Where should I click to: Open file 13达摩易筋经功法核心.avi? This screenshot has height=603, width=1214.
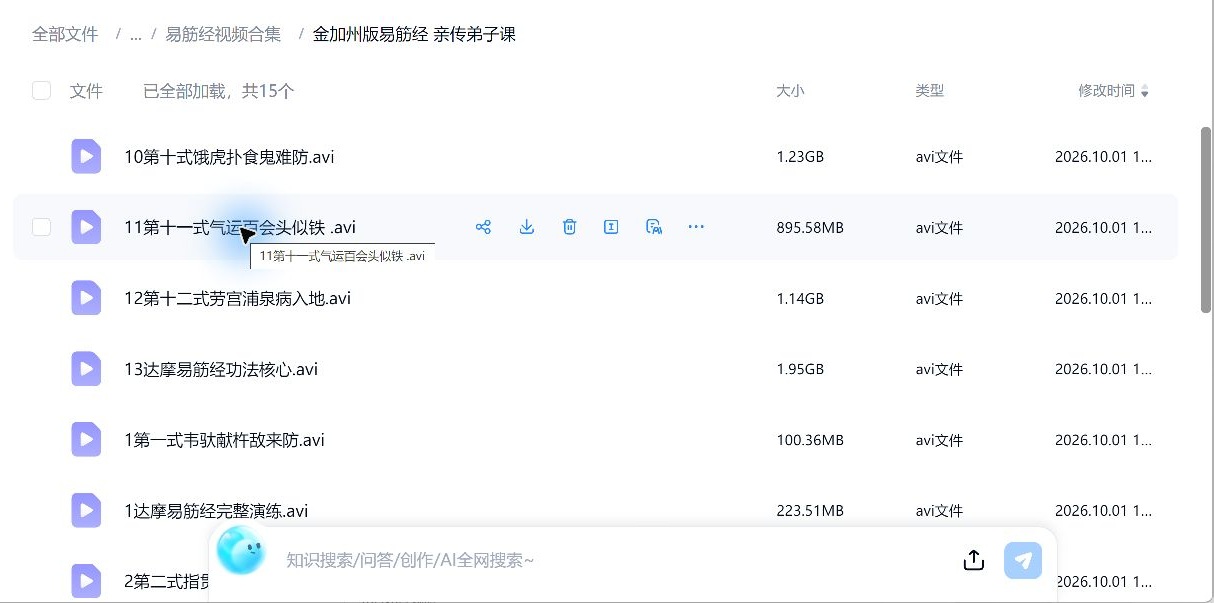coord(221,370)
